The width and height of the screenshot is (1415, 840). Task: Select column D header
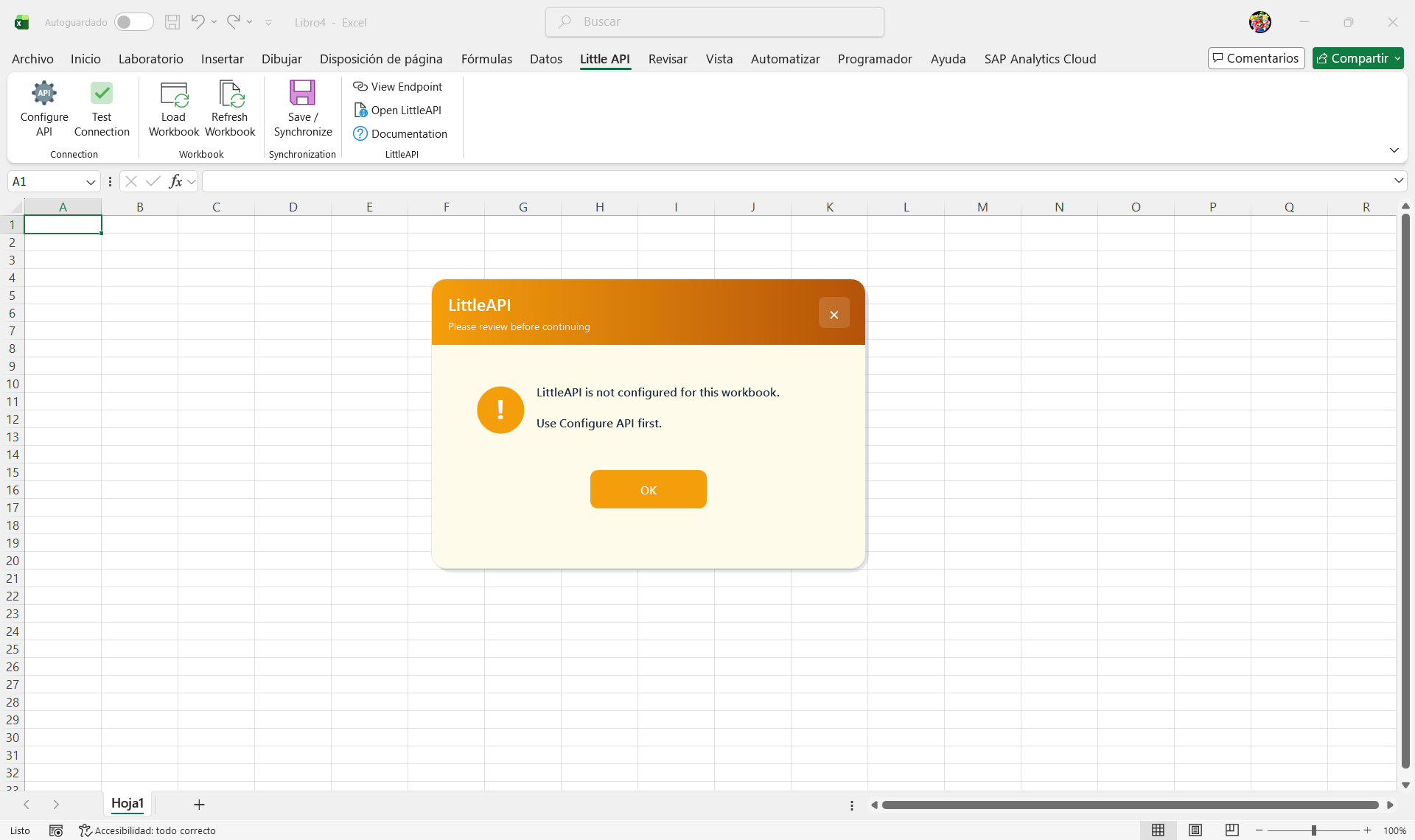click(293, 207)
